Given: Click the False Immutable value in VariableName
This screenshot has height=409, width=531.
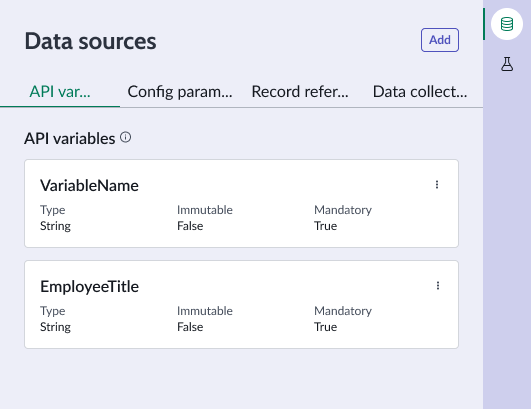Looking at the screenshot, I should [190, 226].
